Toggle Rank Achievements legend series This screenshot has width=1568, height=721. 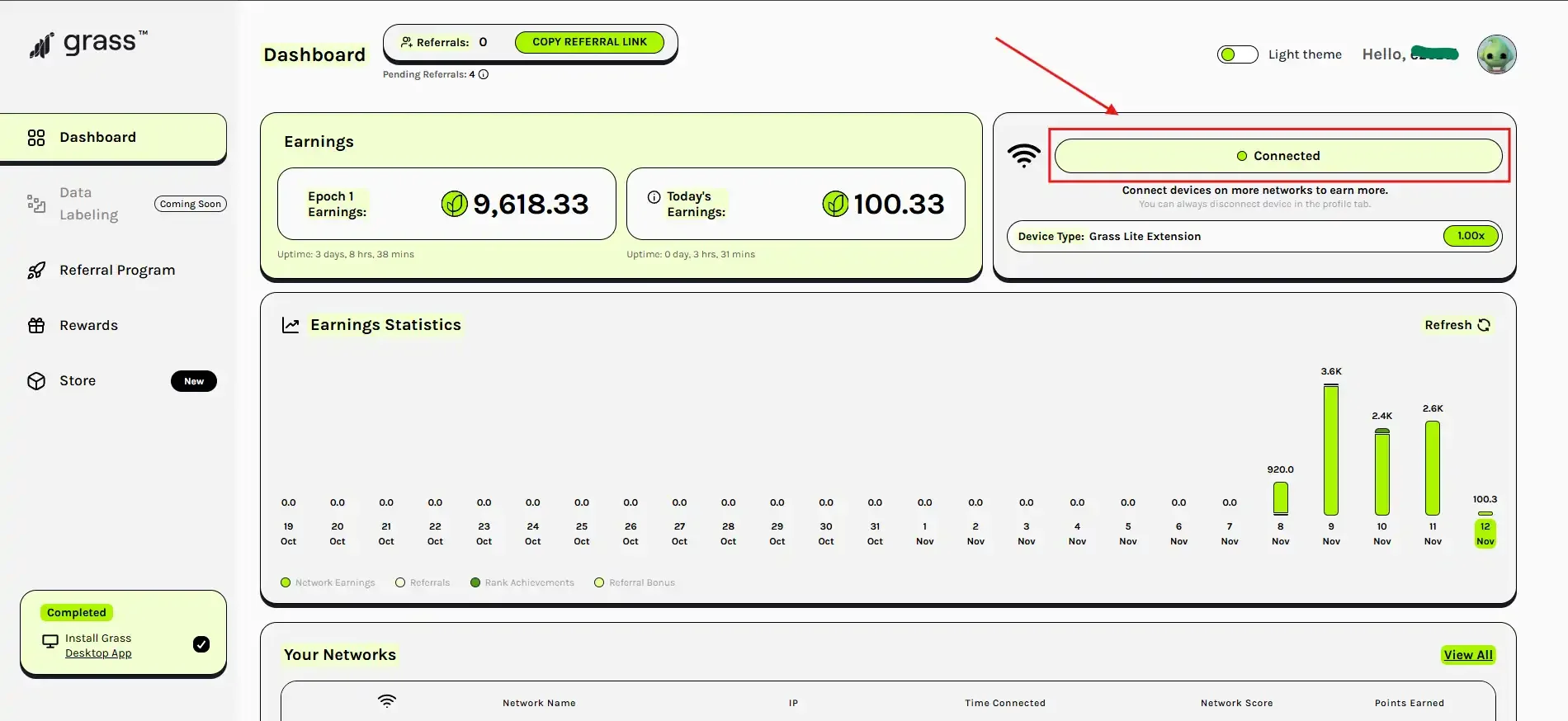coord(522,582)
